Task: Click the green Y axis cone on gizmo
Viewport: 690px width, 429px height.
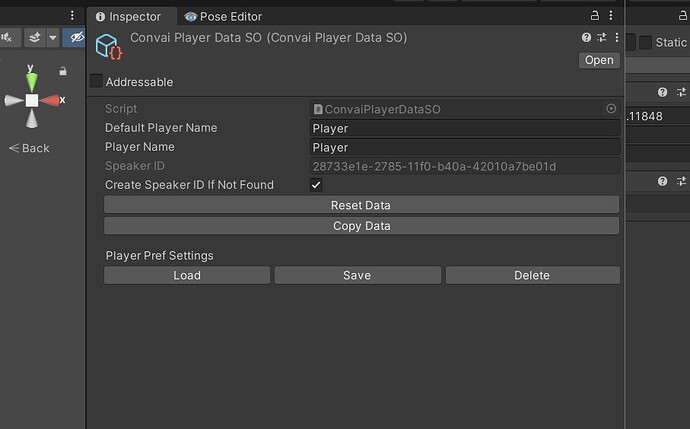Action: click(32, 81)
